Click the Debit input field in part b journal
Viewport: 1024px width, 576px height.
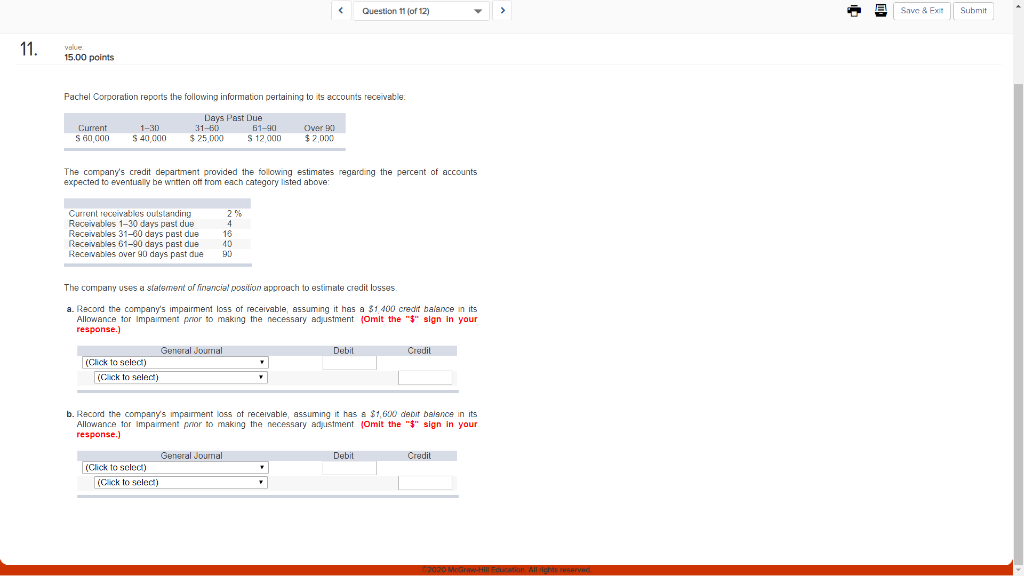[350, 467]
